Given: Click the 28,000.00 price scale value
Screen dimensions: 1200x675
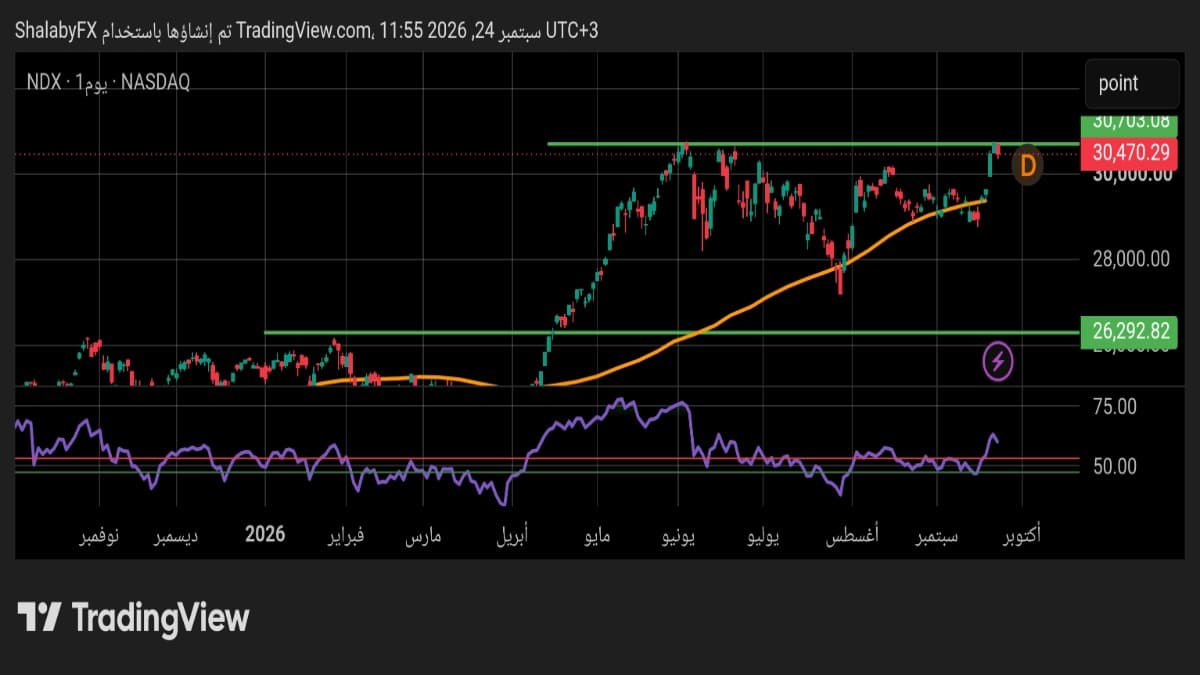Looking at the screenshot, I should click(x=1130, y=260).
